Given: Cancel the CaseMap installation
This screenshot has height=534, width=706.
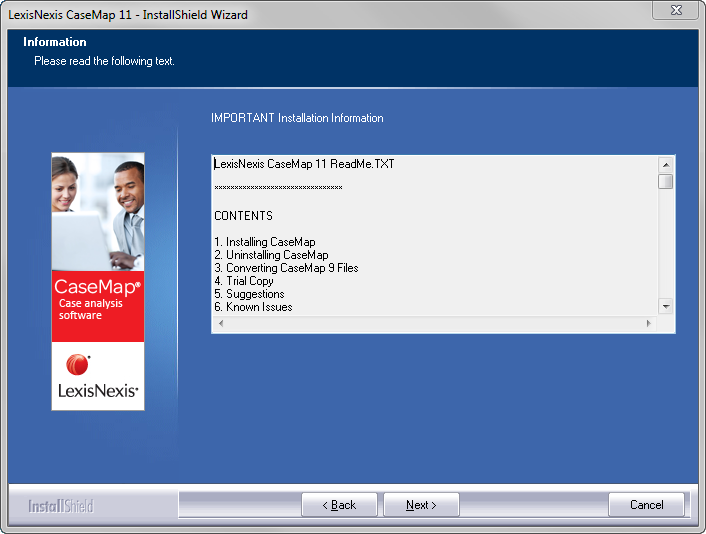Looking at the screenshot, I should (x=646, y=505).
